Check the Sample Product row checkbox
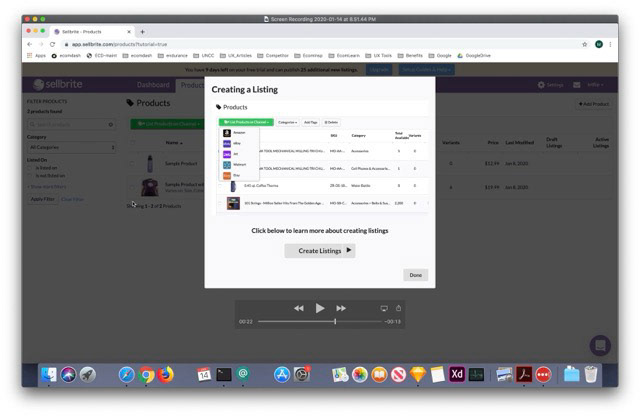Viewport: 640px width, 416px height. (x=132, y=163)
